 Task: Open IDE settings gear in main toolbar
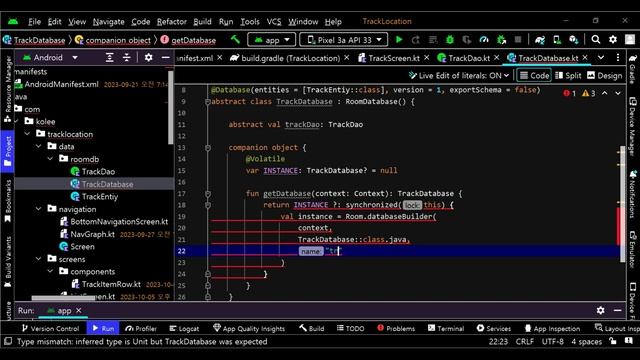[613, 40]
